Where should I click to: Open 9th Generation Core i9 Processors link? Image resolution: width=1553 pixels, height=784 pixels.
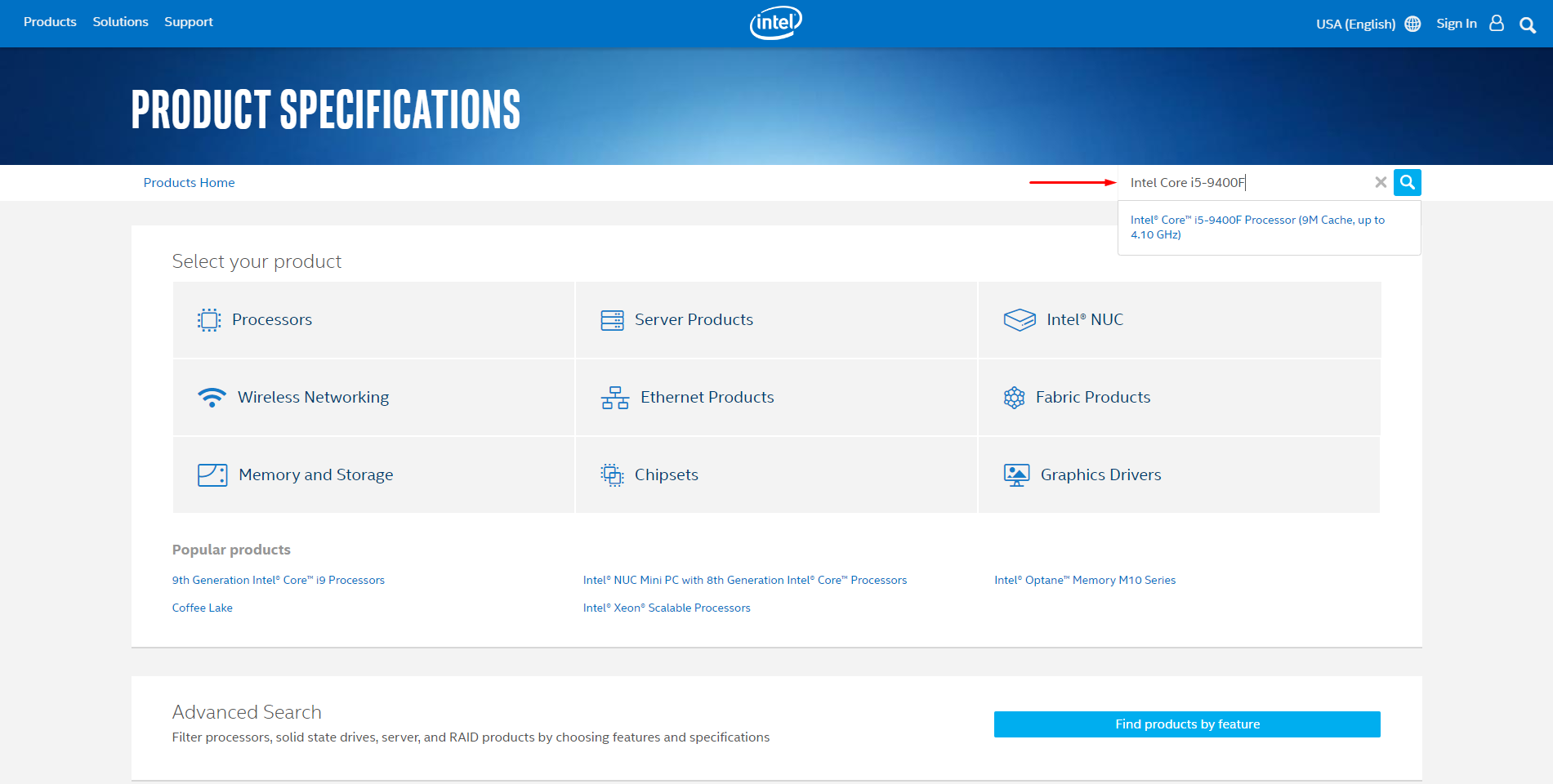[278, 581]
